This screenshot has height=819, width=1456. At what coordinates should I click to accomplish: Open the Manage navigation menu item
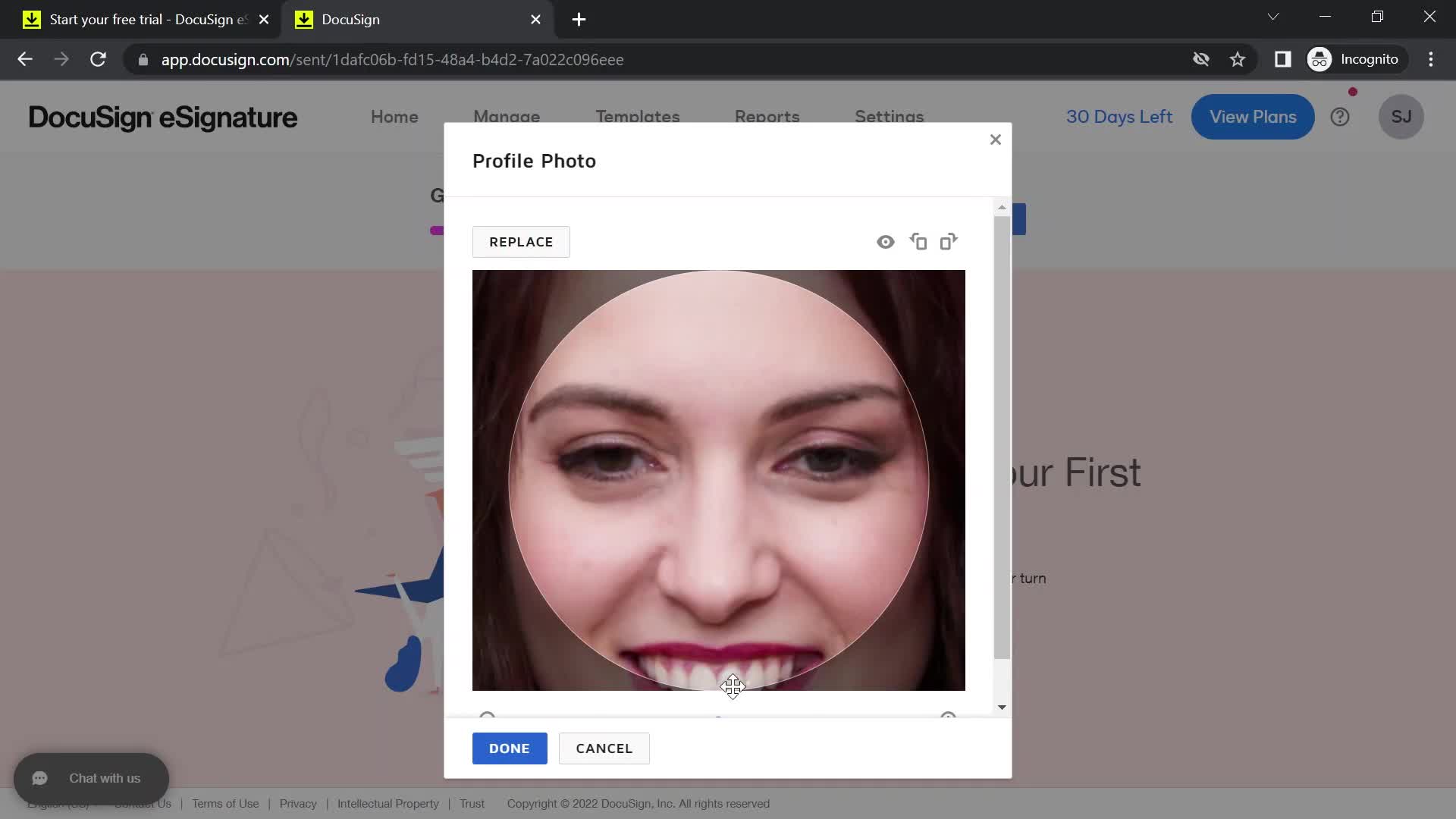[x=504, y=117]
